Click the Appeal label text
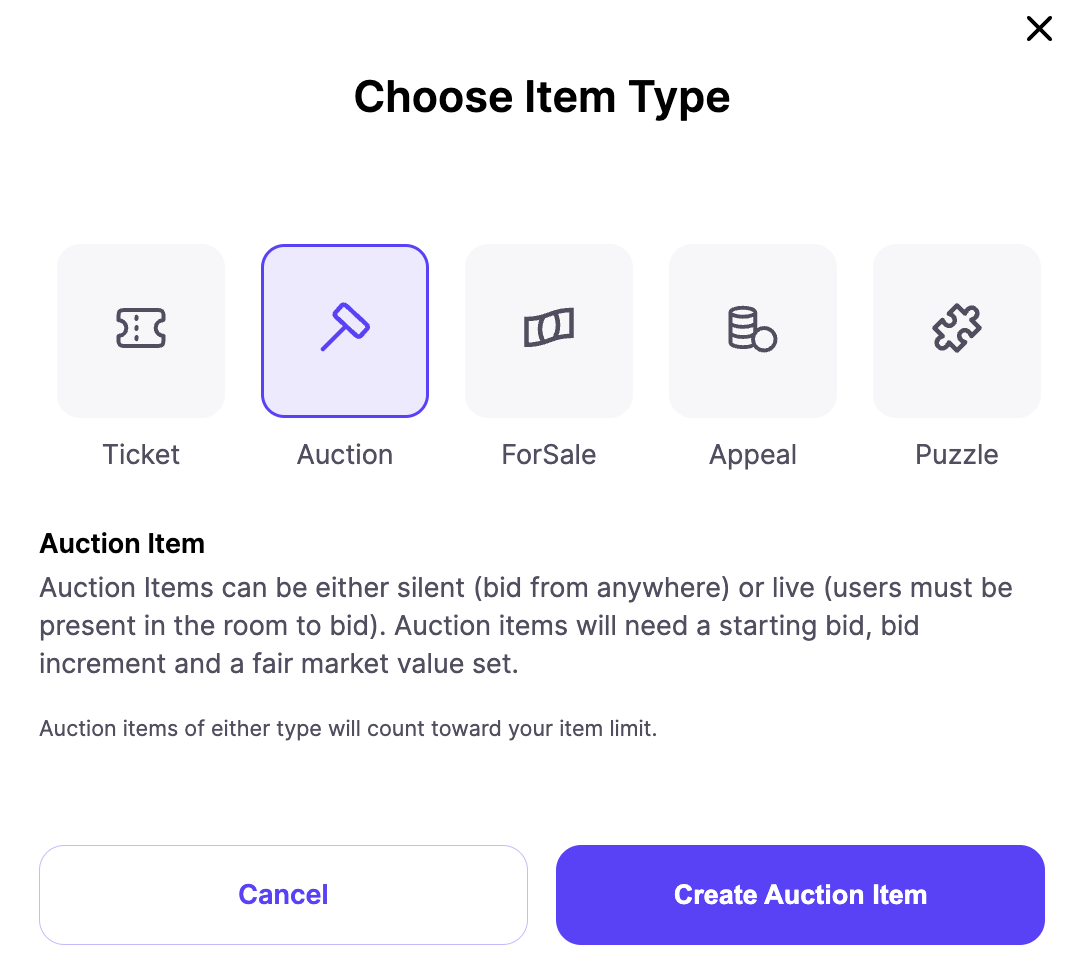 tap(752, 454)
